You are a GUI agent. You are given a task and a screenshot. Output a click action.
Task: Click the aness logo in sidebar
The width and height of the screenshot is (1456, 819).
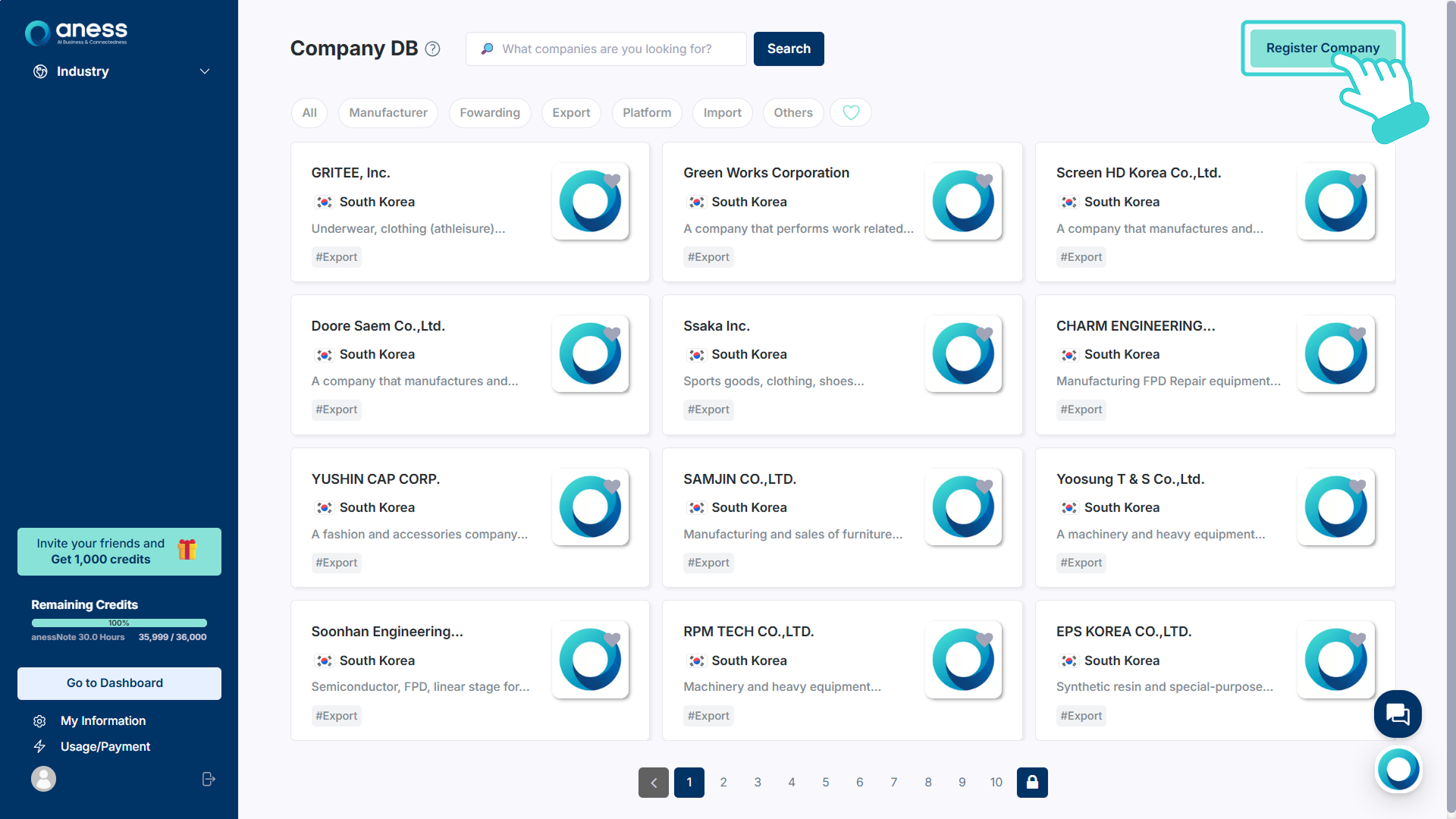(77, 32)
